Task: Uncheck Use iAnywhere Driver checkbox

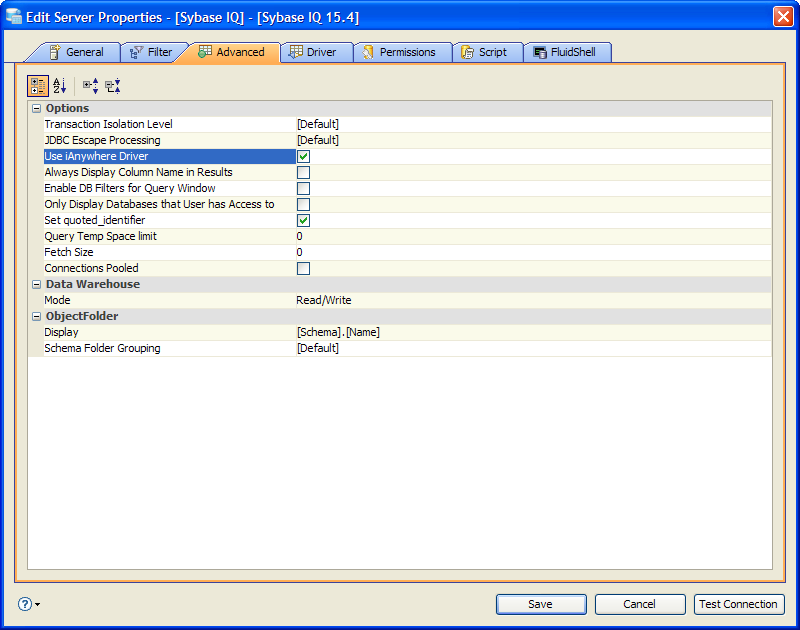Action: [x=304, y=157]
